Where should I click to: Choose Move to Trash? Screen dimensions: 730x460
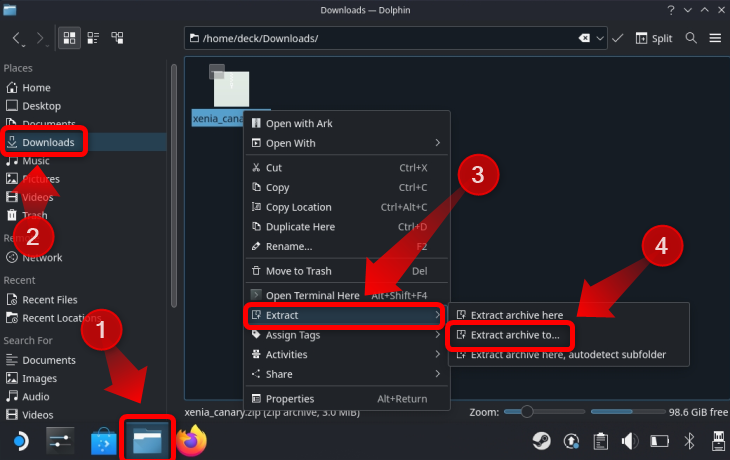click(x=347, y=271)
